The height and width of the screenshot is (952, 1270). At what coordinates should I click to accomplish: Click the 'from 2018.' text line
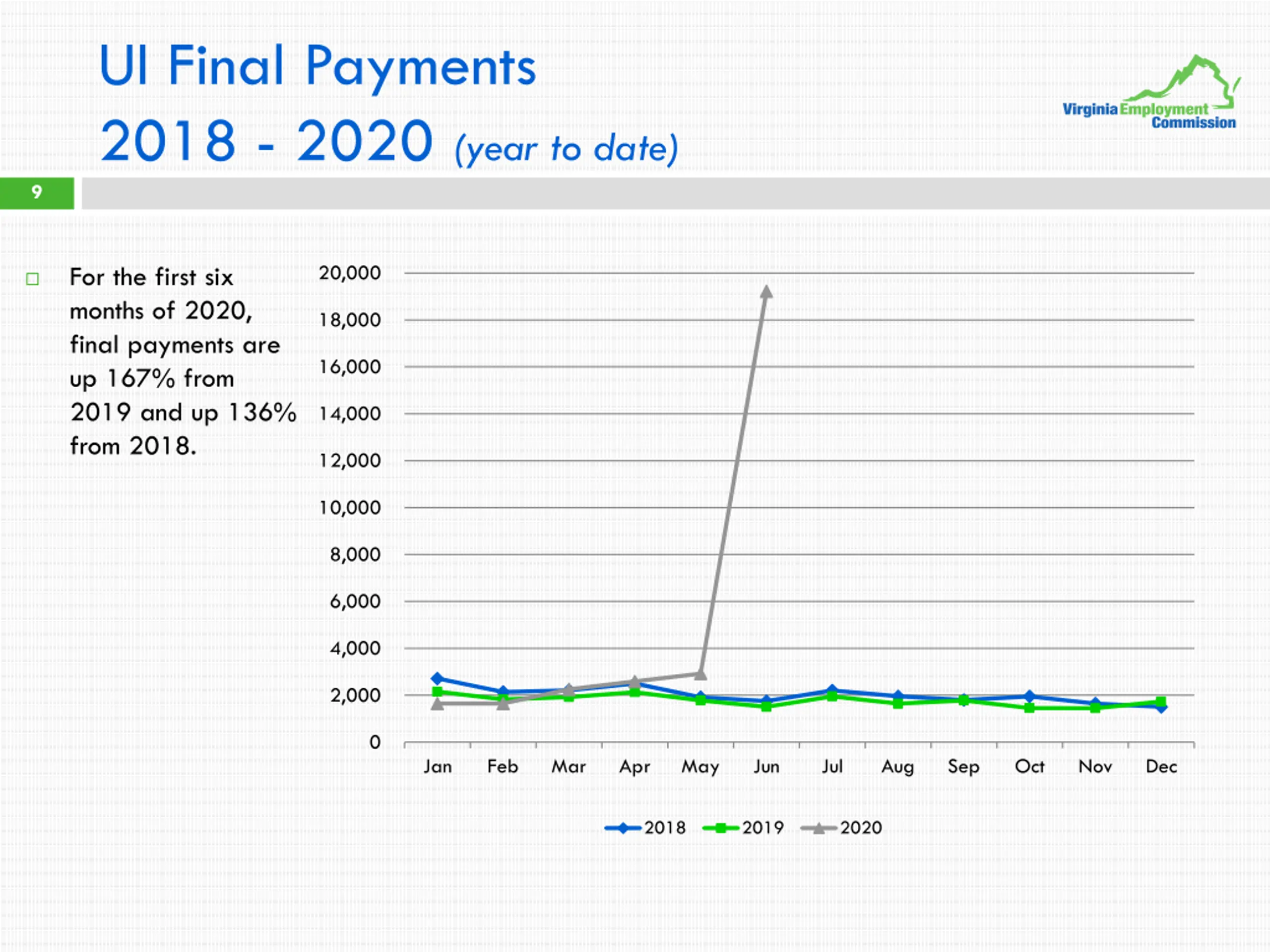coord(133,446)
